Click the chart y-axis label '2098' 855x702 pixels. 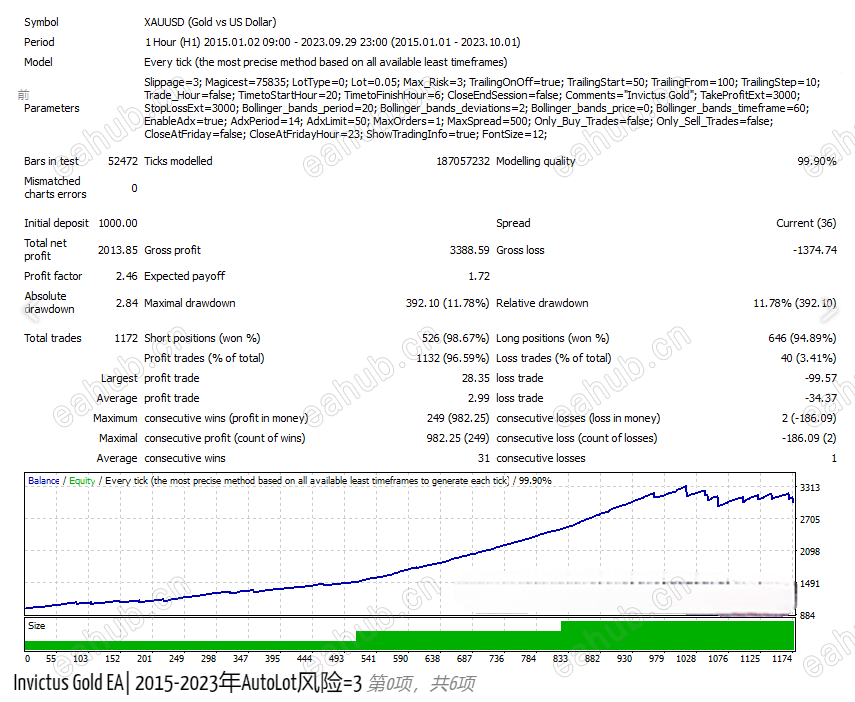pyautogui.click(x=810, y=552)
